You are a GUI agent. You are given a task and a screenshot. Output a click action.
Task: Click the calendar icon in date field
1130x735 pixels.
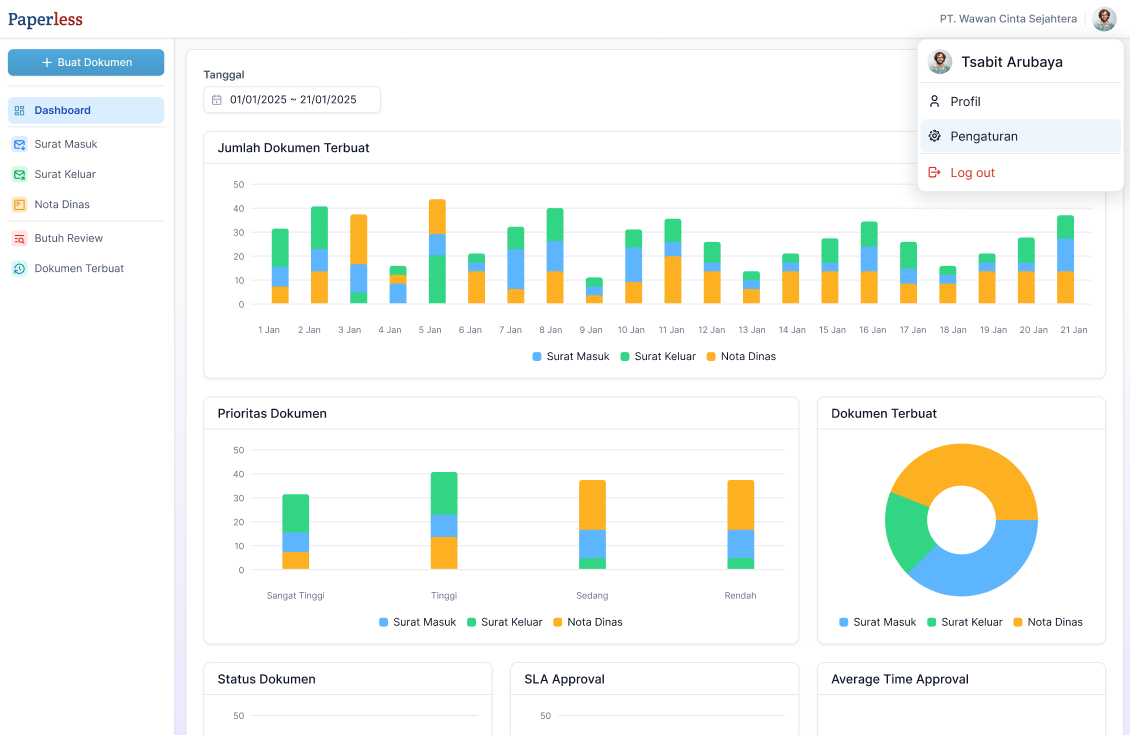[217, 100]
